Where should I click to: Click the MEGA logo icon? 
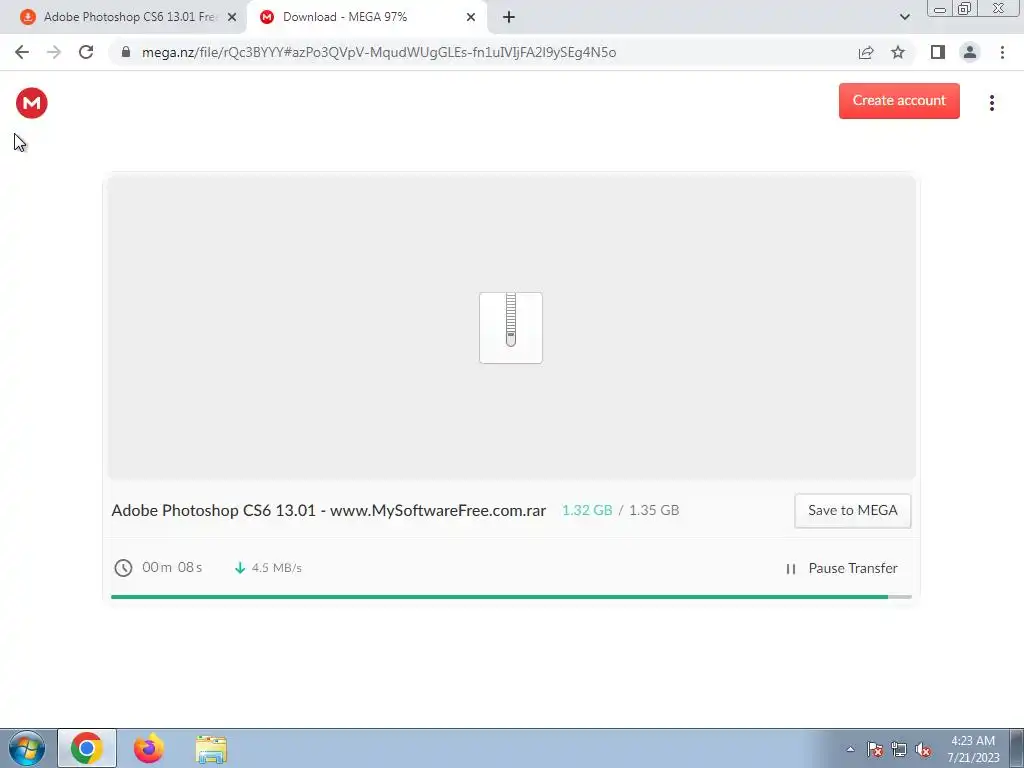click(x=31, y=103)
